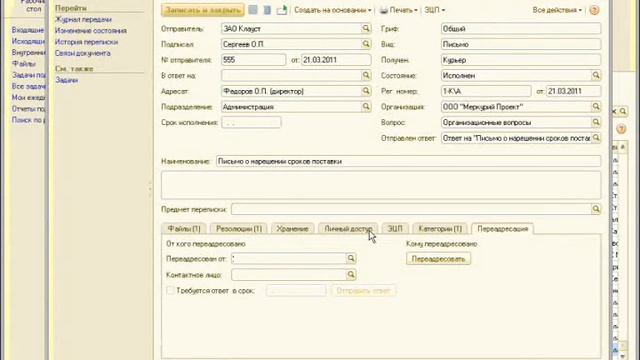Screen dimensions: 640x360
Task: Click magnifier icon in Отправитель field
Action: click(x=366, y=28)
